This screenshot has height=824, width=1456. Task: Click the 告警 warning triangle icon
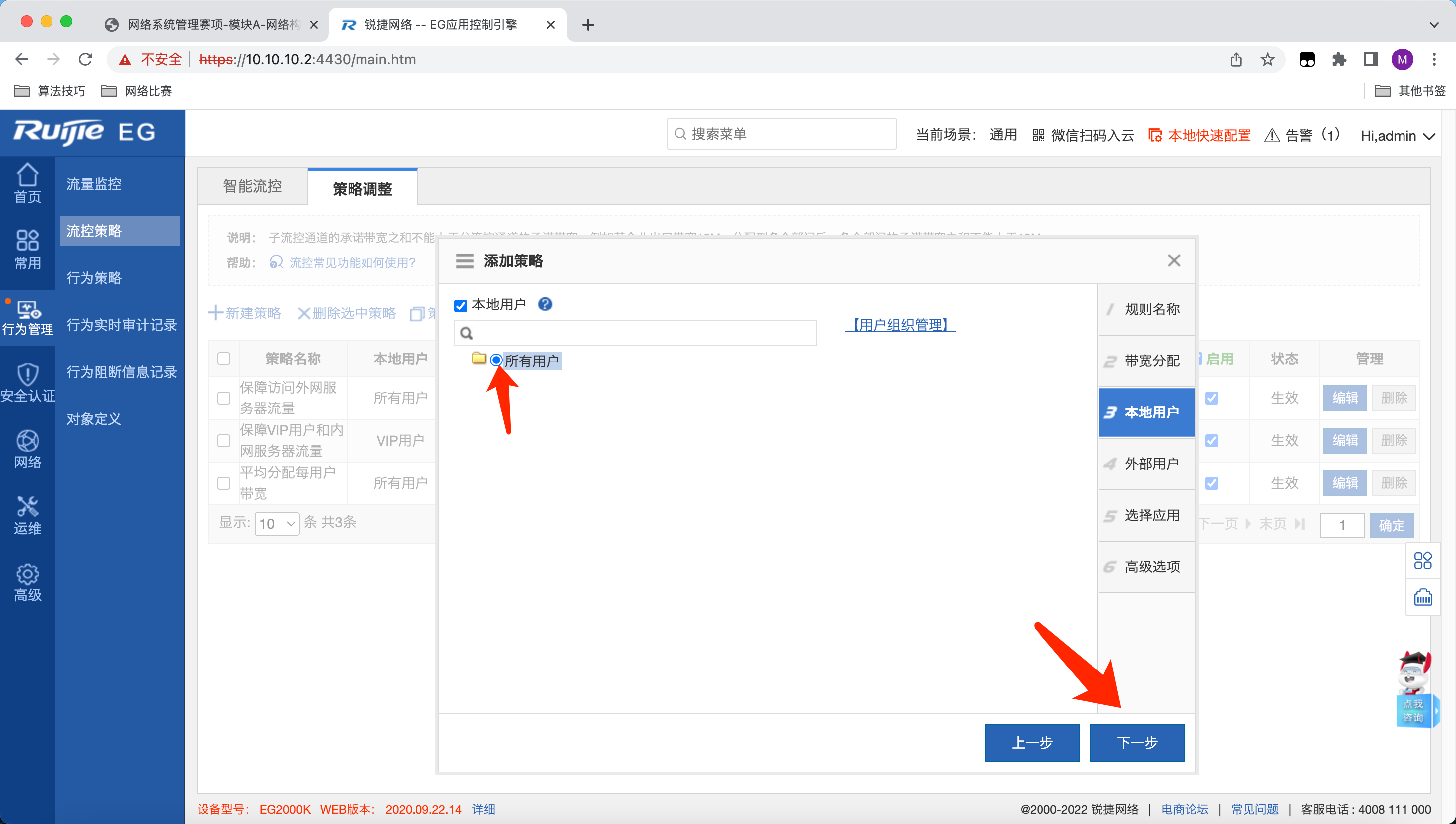click(1272, 136)
